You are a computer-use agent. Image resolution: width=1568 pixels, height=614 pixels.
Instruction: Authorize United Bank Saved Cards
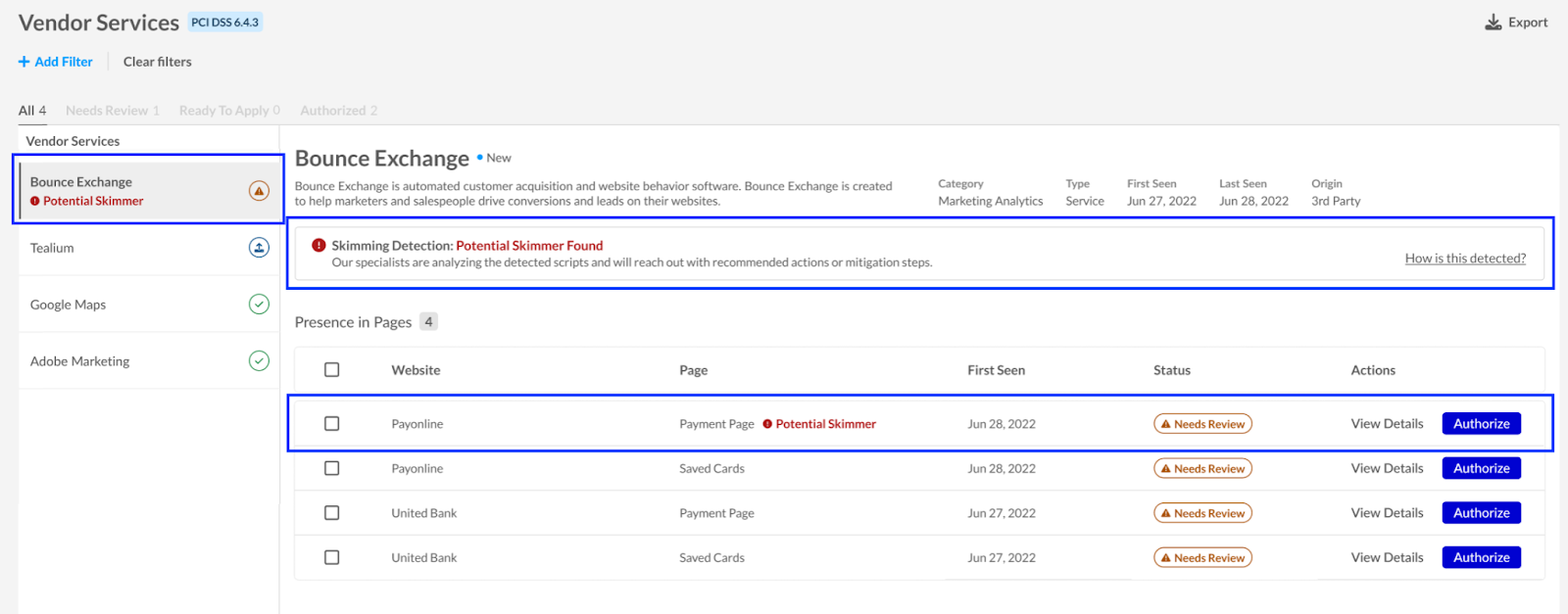coord(1481,557)
